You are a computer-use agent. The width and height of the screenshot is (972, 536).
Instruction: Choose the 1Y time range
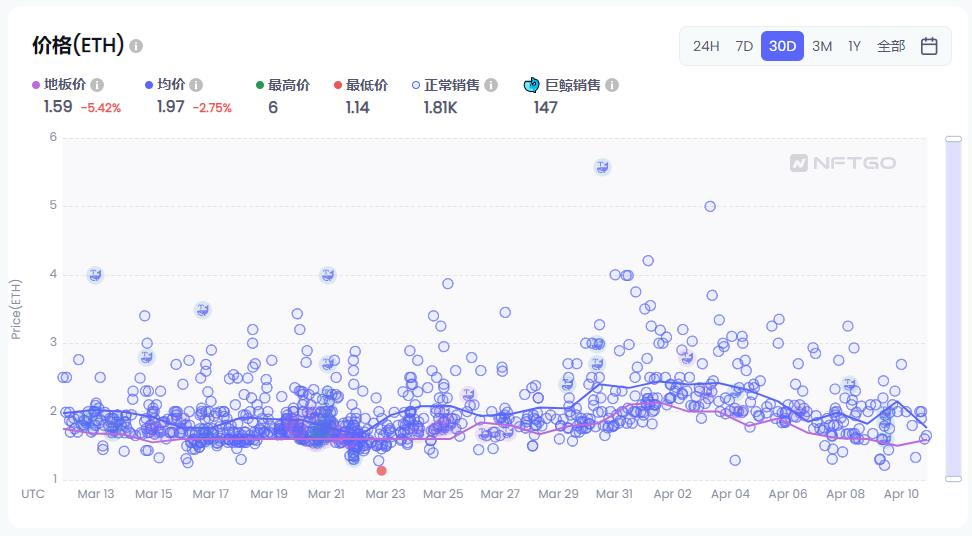[854, 46]
